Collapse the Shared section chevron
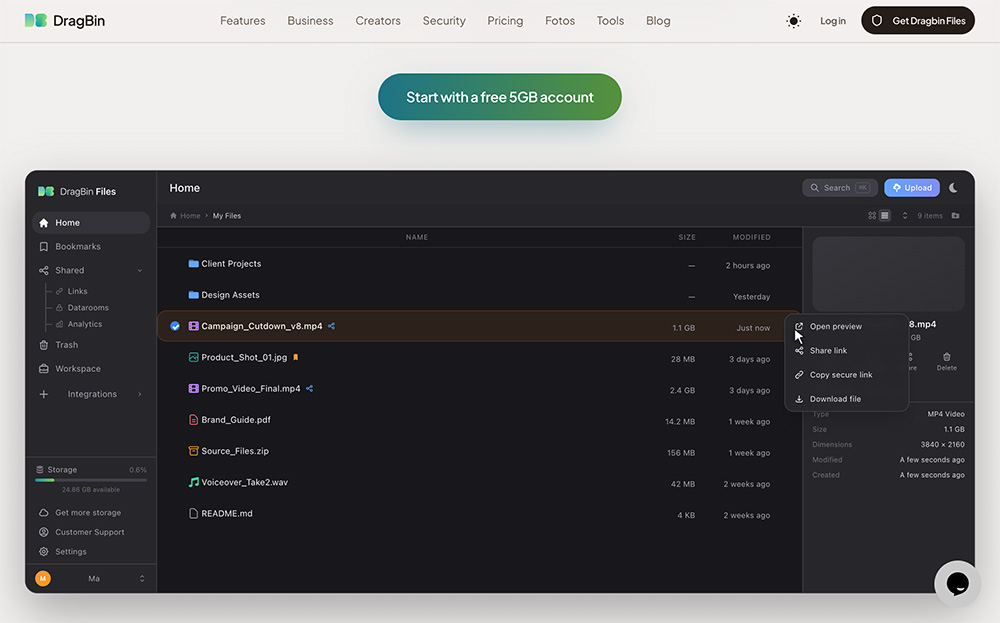 pyautogui.click(x=140, y=270)
